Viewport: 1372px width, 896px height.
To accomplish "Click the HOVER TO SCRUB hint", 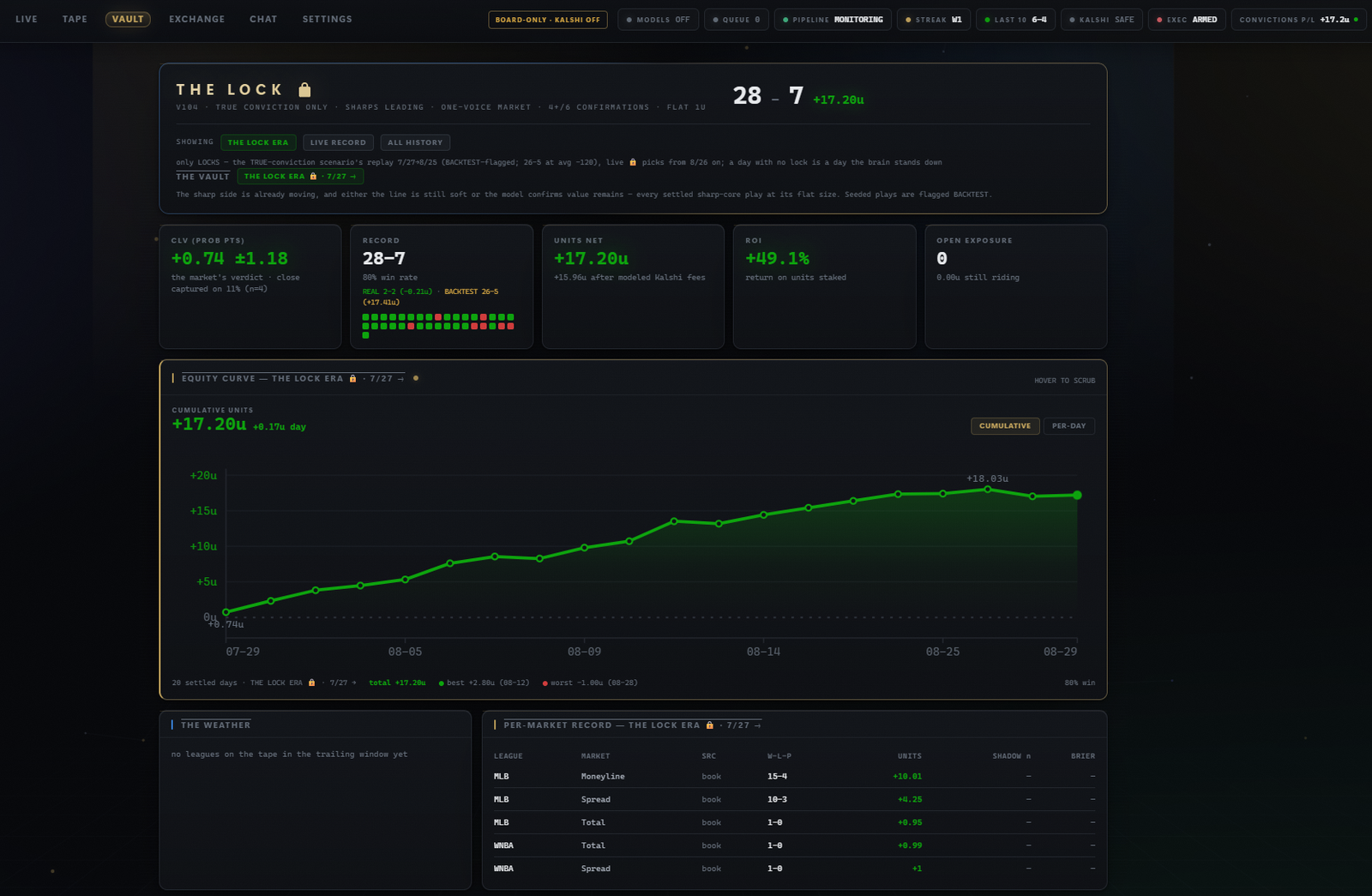I will pos(1064,381).
